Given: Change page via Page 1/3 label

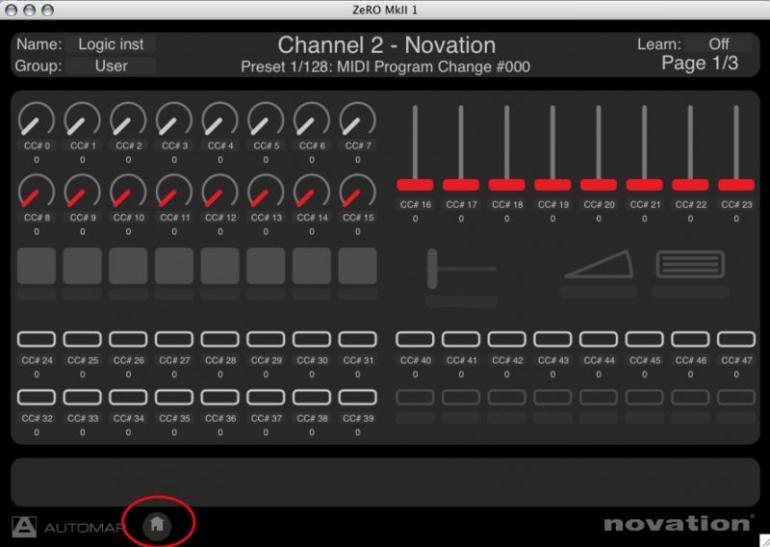Looking at the screenshot, I should (700, 63).
